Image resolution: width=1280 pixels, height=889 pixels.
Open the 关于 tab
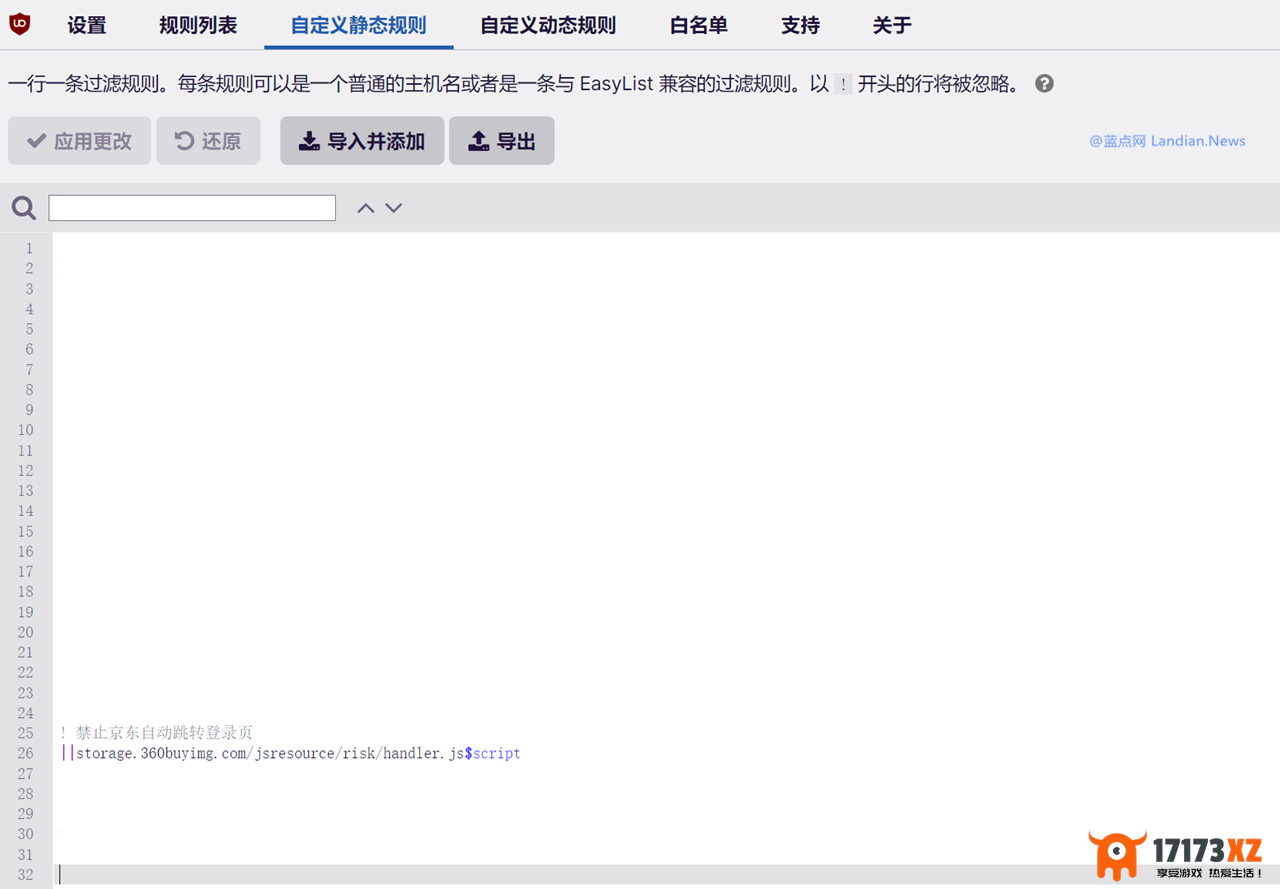coord(892,25)
